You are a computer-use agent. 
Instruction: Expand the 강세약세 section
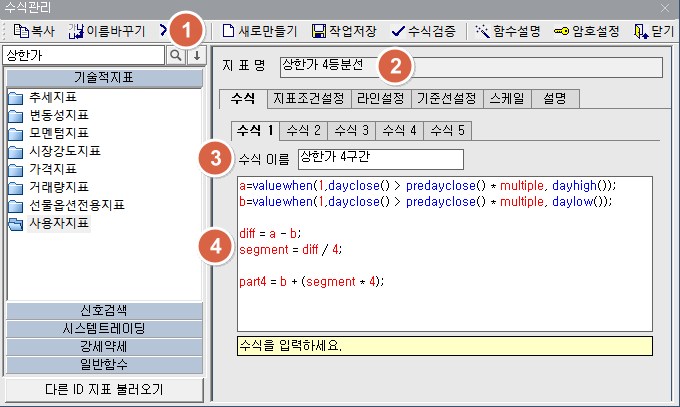[104, 347]
